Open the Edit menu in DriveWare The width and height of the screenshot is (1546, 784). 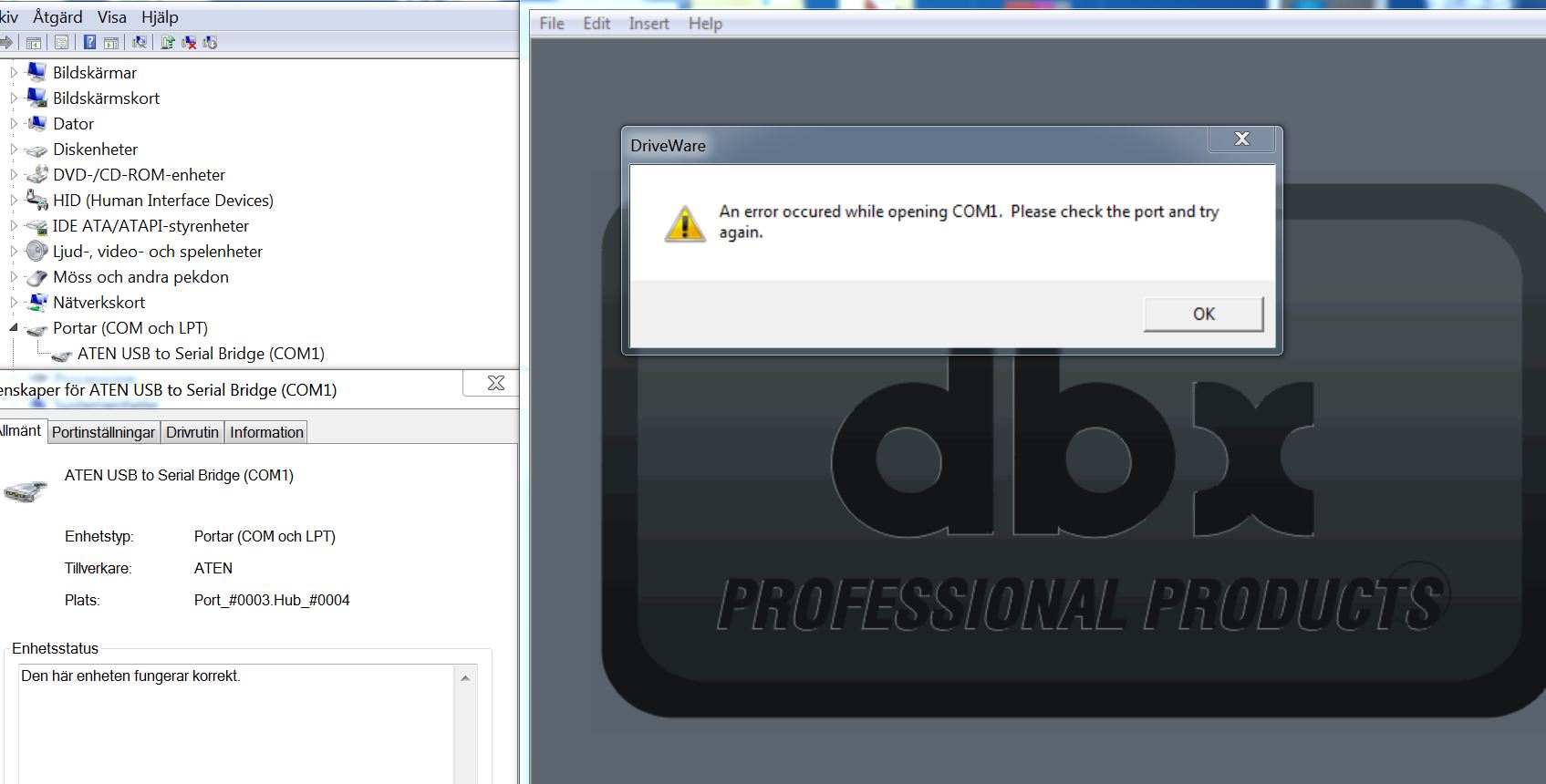coord(597,24)
